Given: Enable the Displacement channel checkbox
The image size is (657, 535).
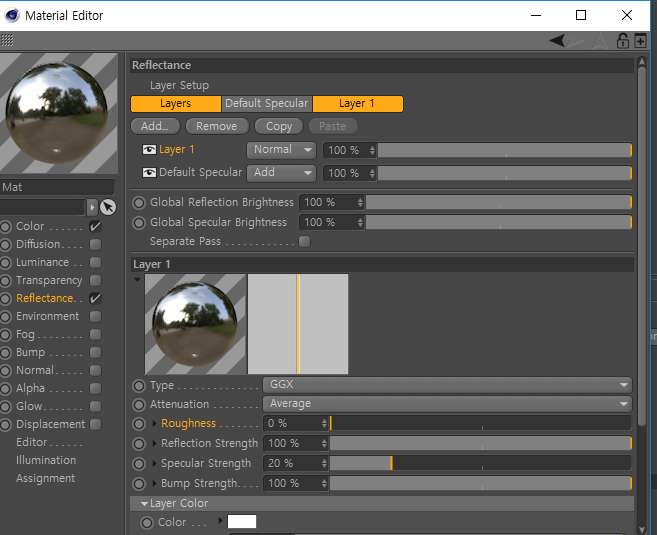Looking at the screenshot, I should [96, 424].
